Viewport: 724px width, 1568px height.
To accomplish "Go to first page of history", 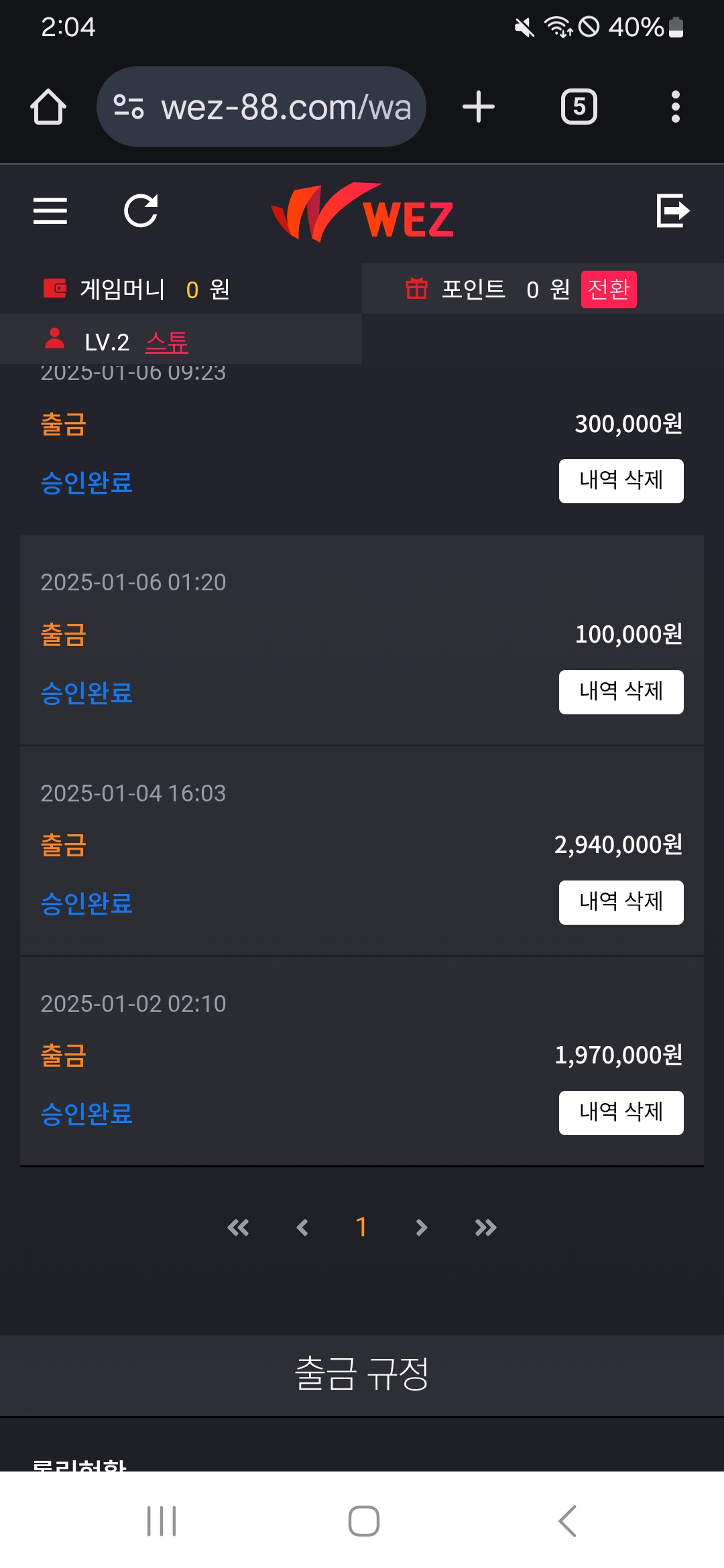I will 238,1228.
